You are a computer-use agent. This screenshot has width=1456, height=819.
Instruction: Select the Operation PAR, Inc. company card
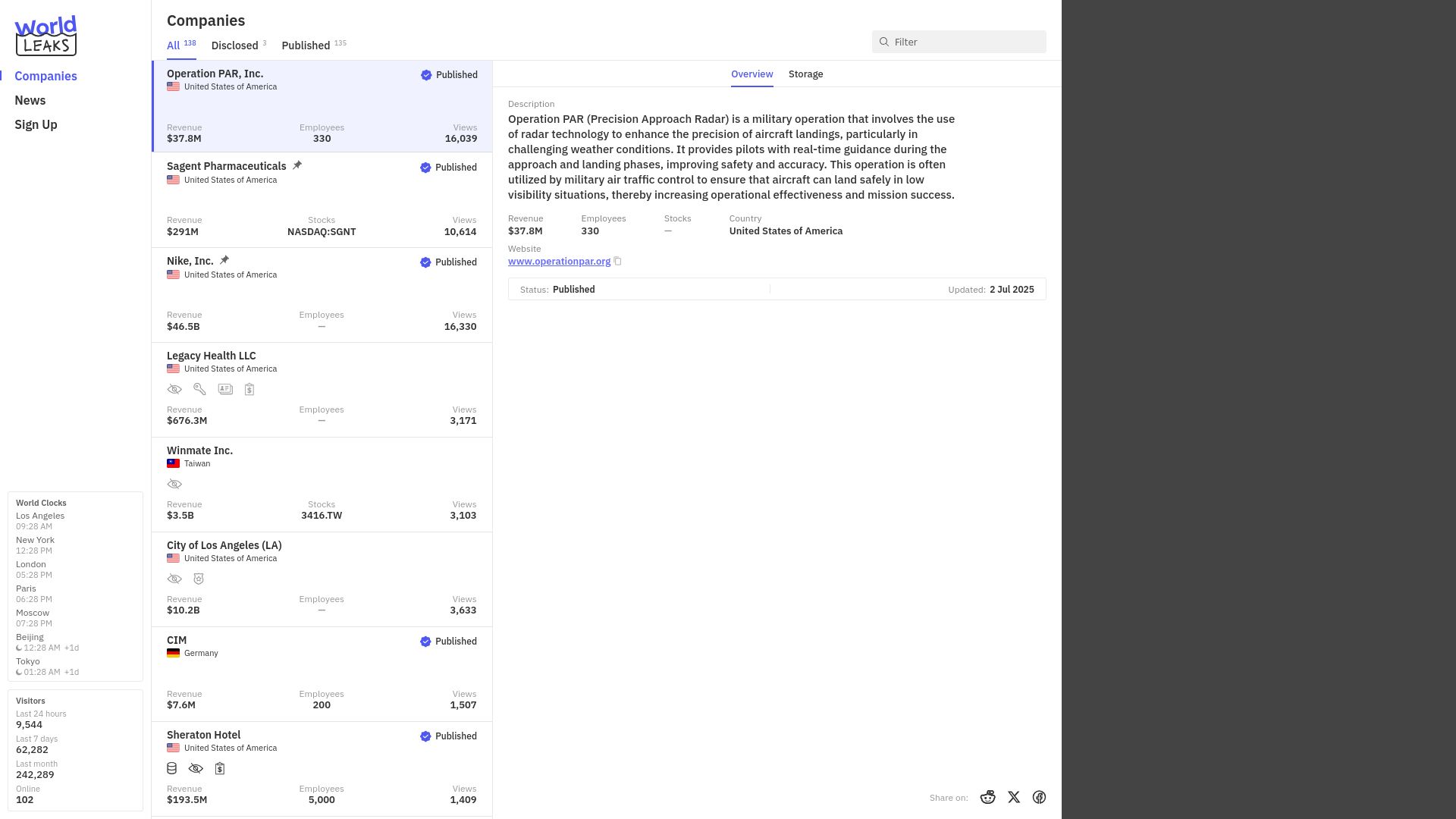click(x=322, y=106)
